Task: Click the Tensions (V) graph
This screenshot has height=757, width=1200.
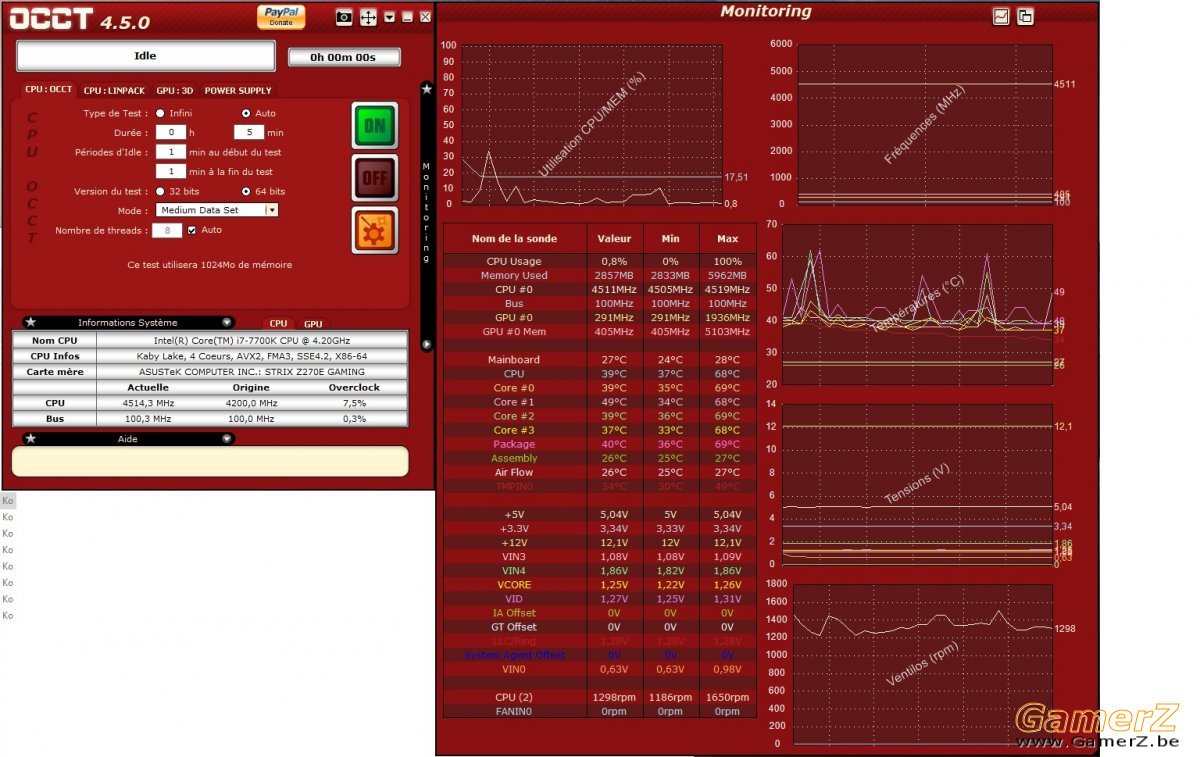Action: (x=917, y=484)
